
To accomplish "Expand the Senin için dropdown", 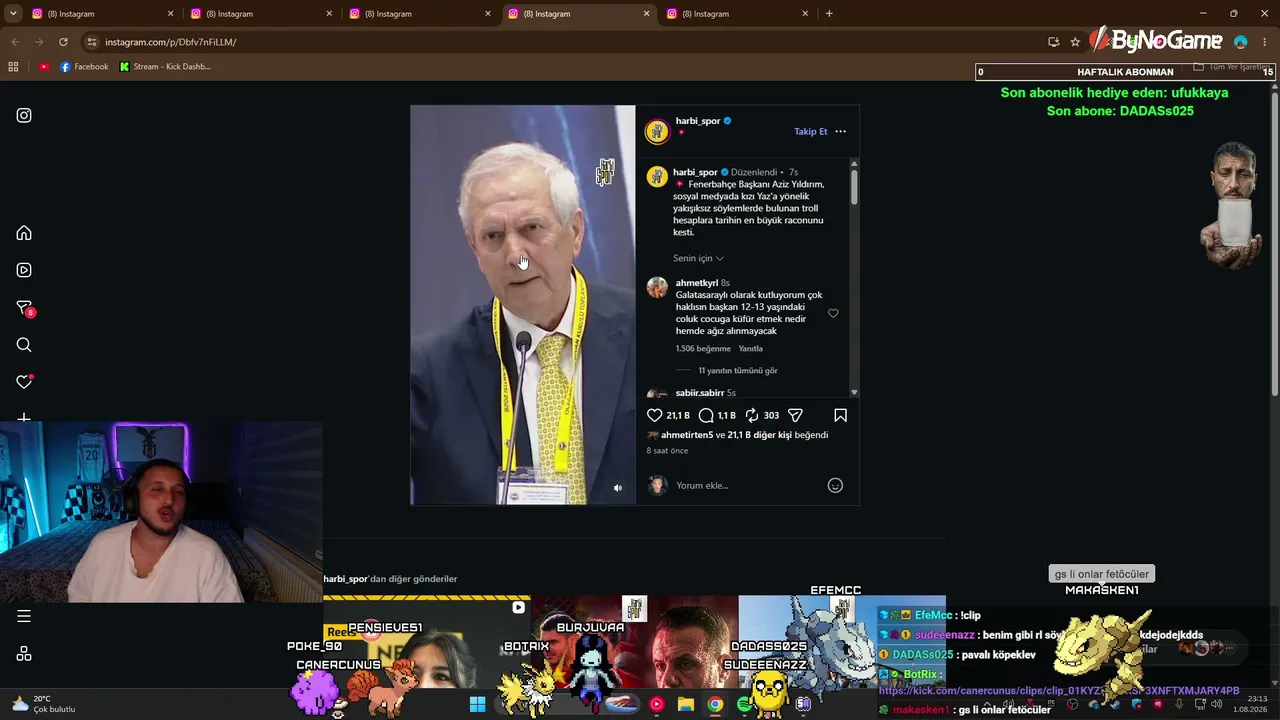I will [x=698, y=258].
